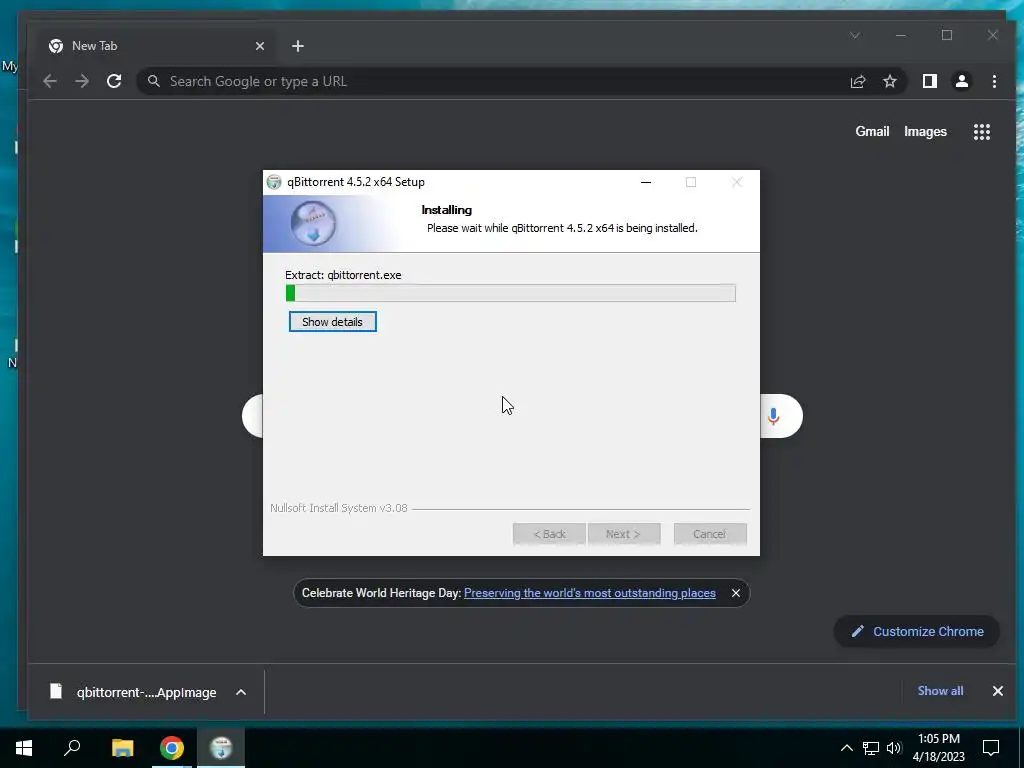Open Chrome three-dot menu
Image resolution: width=1024 pixels, height=768 pixels.
click(x=994, y=81)
